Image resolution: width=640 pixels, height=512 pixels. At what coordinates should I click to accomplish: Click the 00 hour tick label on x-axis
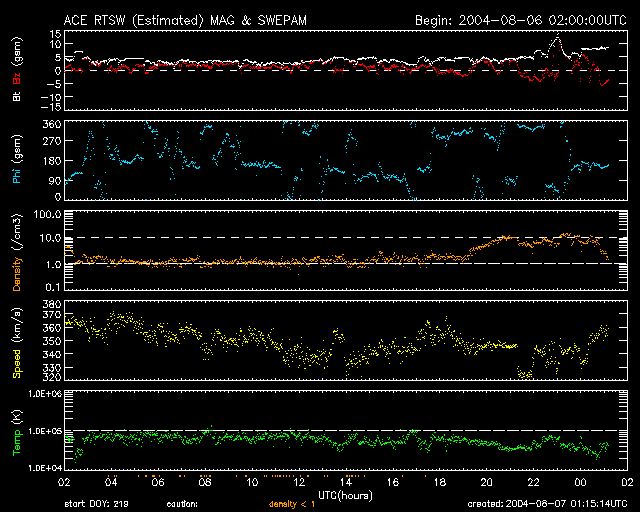579,482
